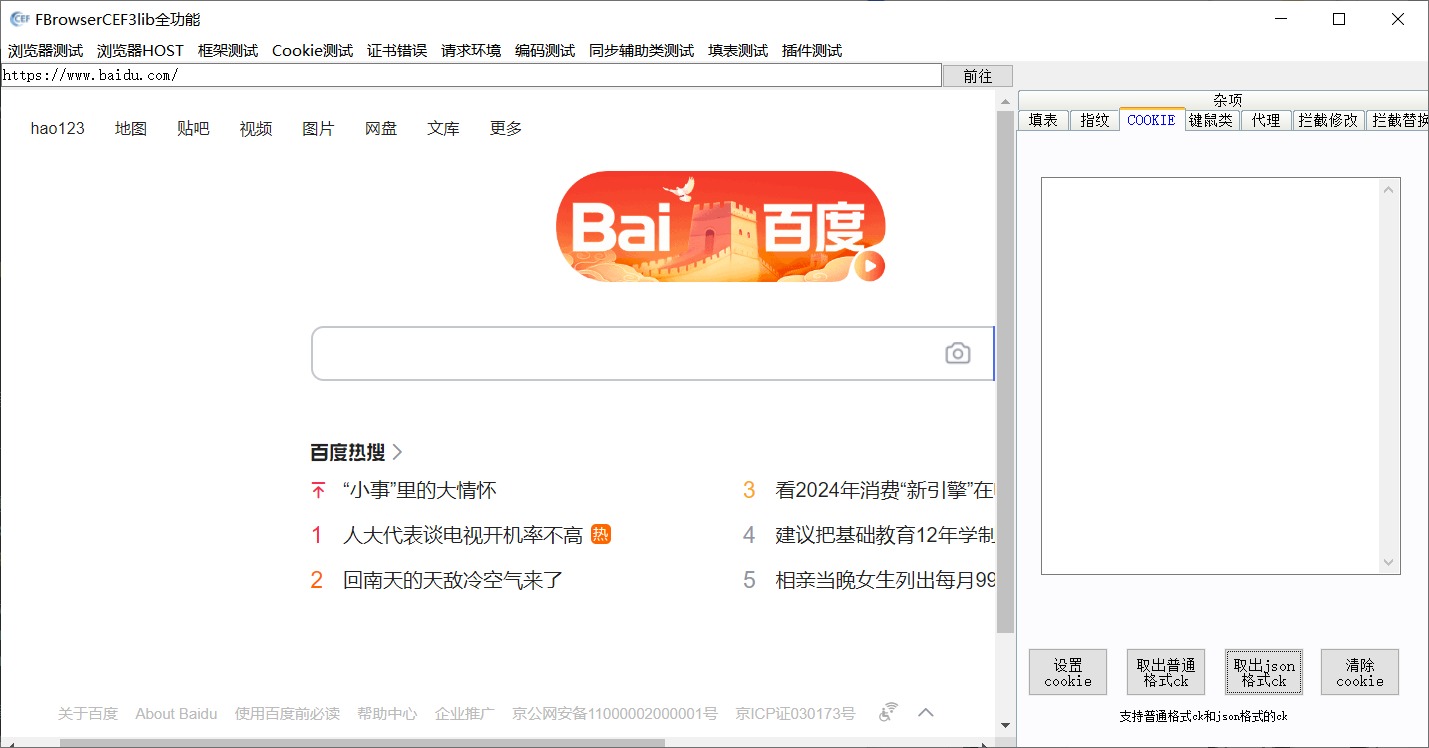The height and width of the screenshot is (748, 1429).
Task: Select the COOKIE tab
Action: coord(1151,119)
